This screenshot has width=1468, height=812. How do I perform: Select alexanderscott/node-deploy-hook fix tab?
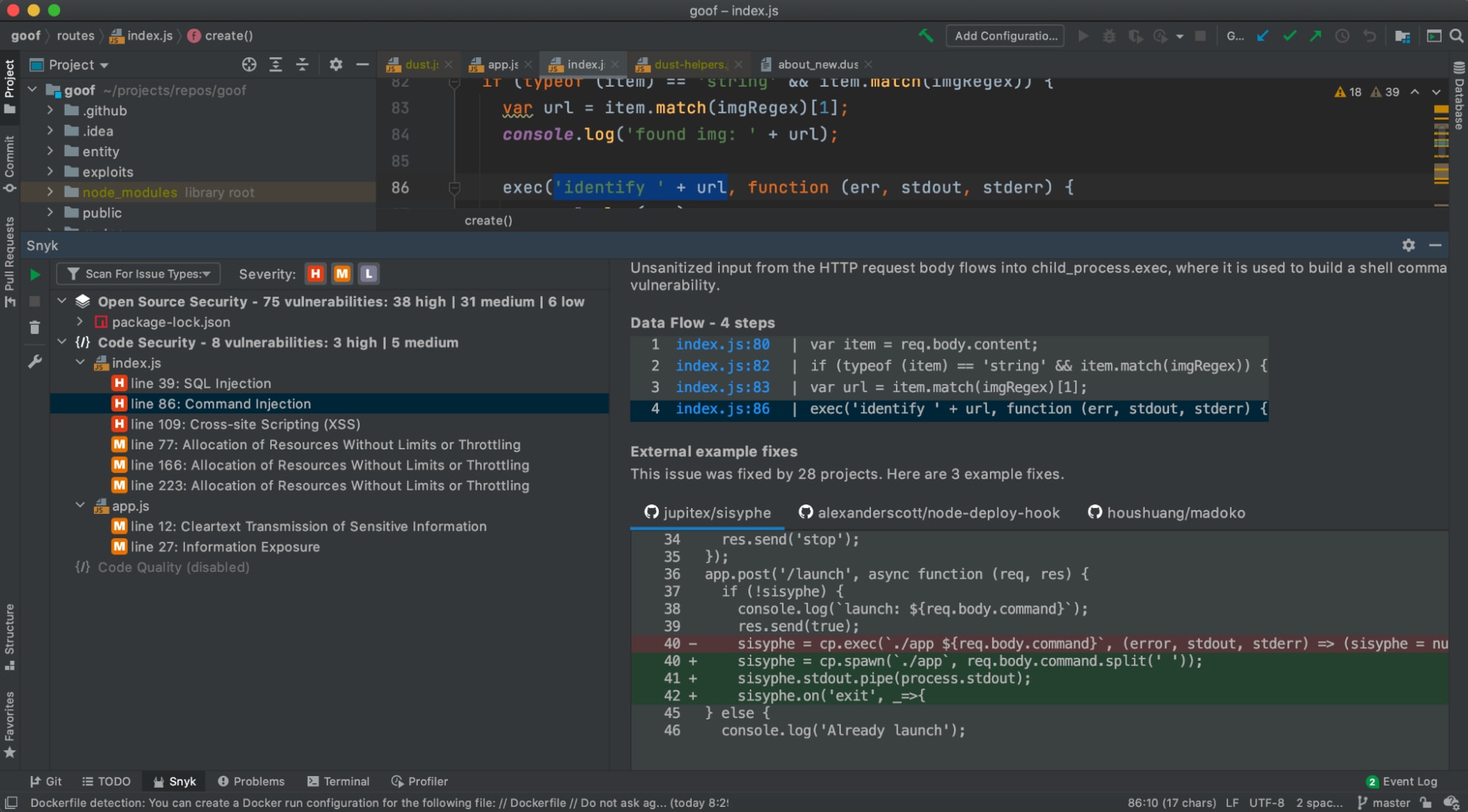coord(929,512)
